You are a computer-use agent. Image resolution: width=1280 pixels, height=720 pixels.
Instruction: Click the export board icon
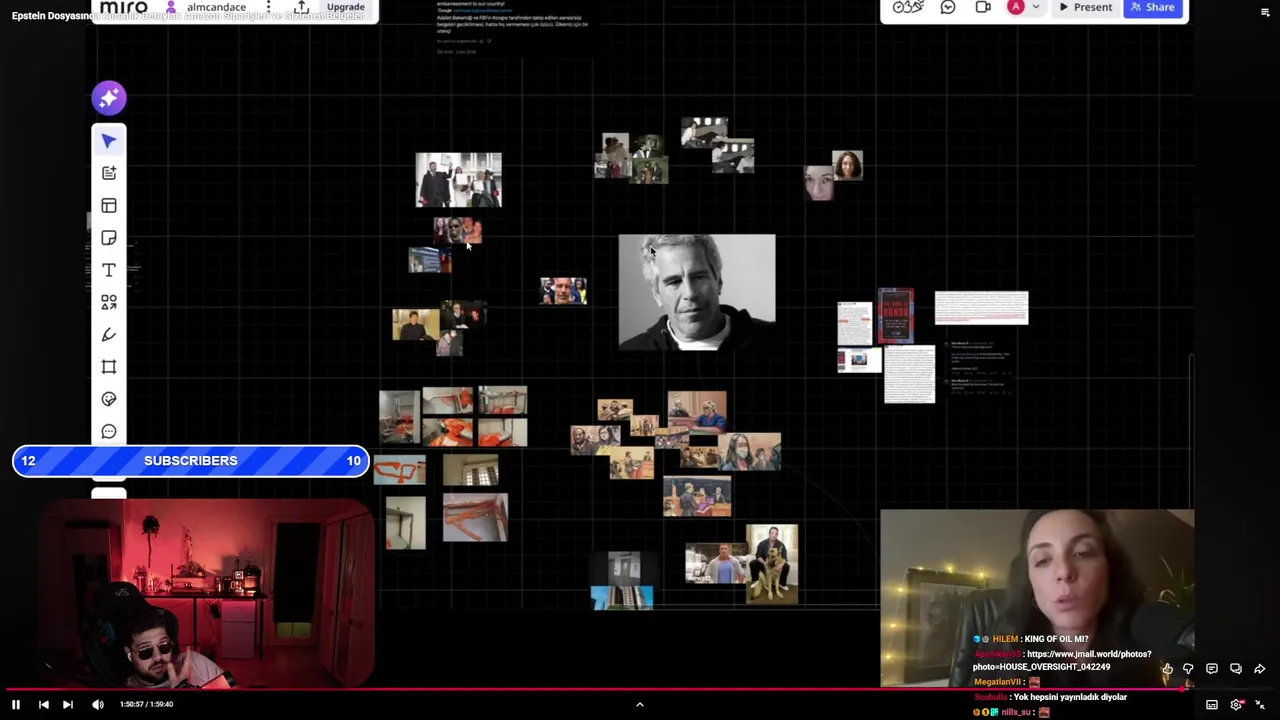click(x=301, y=7)
